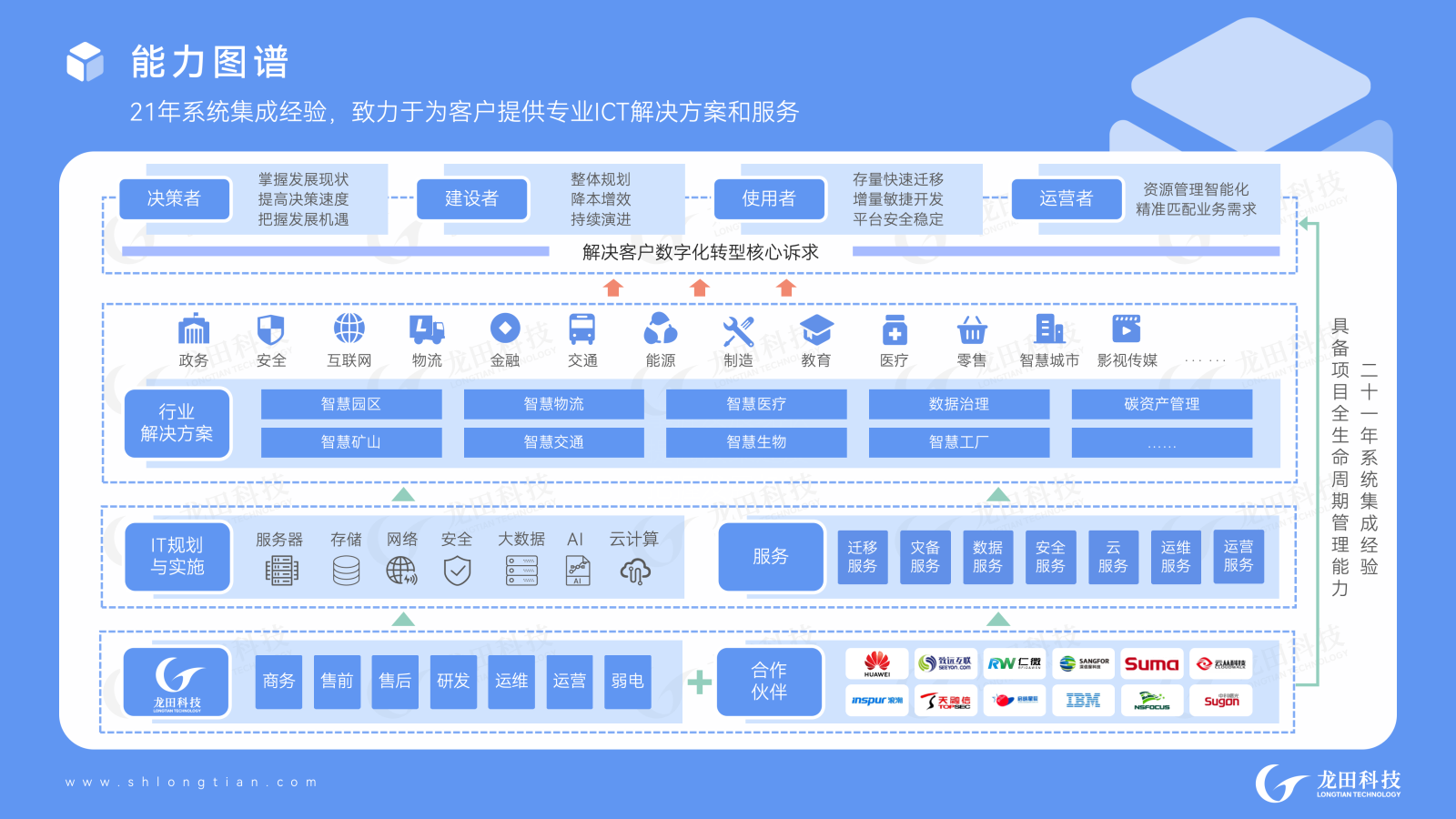1456x819 pixels.
Task: Open the www.shlongtian.com website link
Action: [191, 782]
